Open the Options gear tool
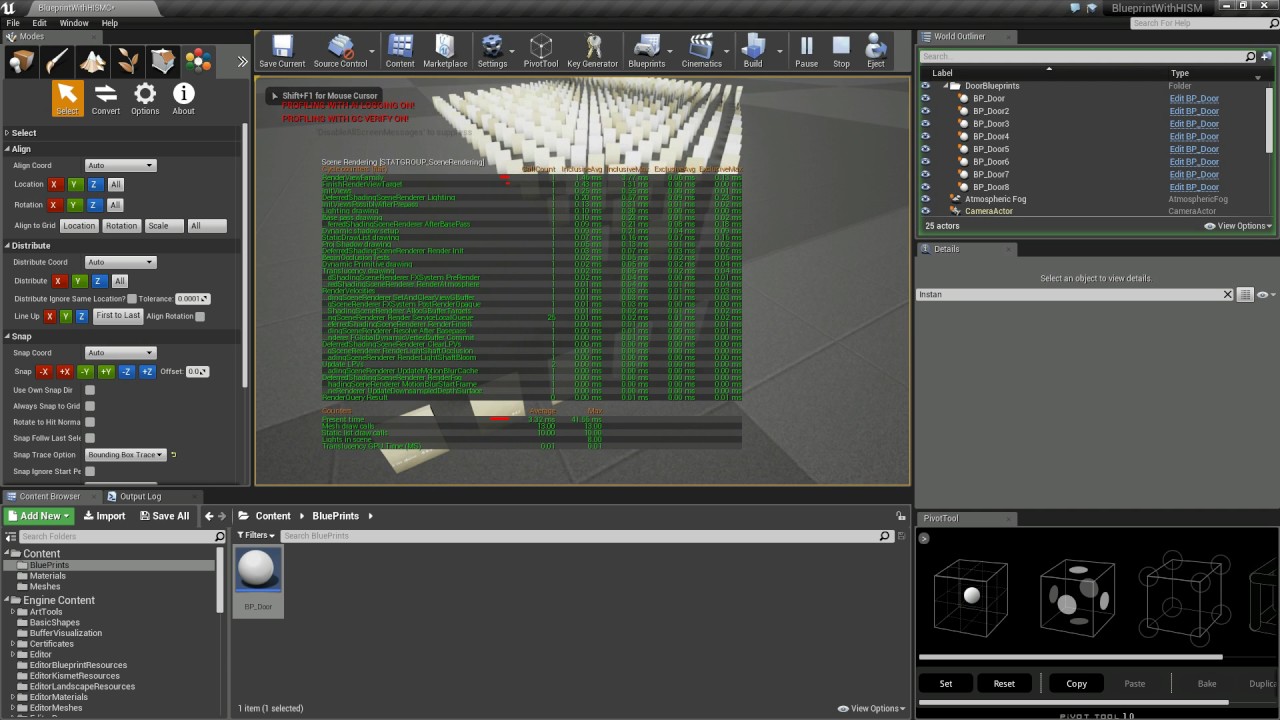This screenshot has width=1280, height=720. pyautogui.click(x=145, y=99)
